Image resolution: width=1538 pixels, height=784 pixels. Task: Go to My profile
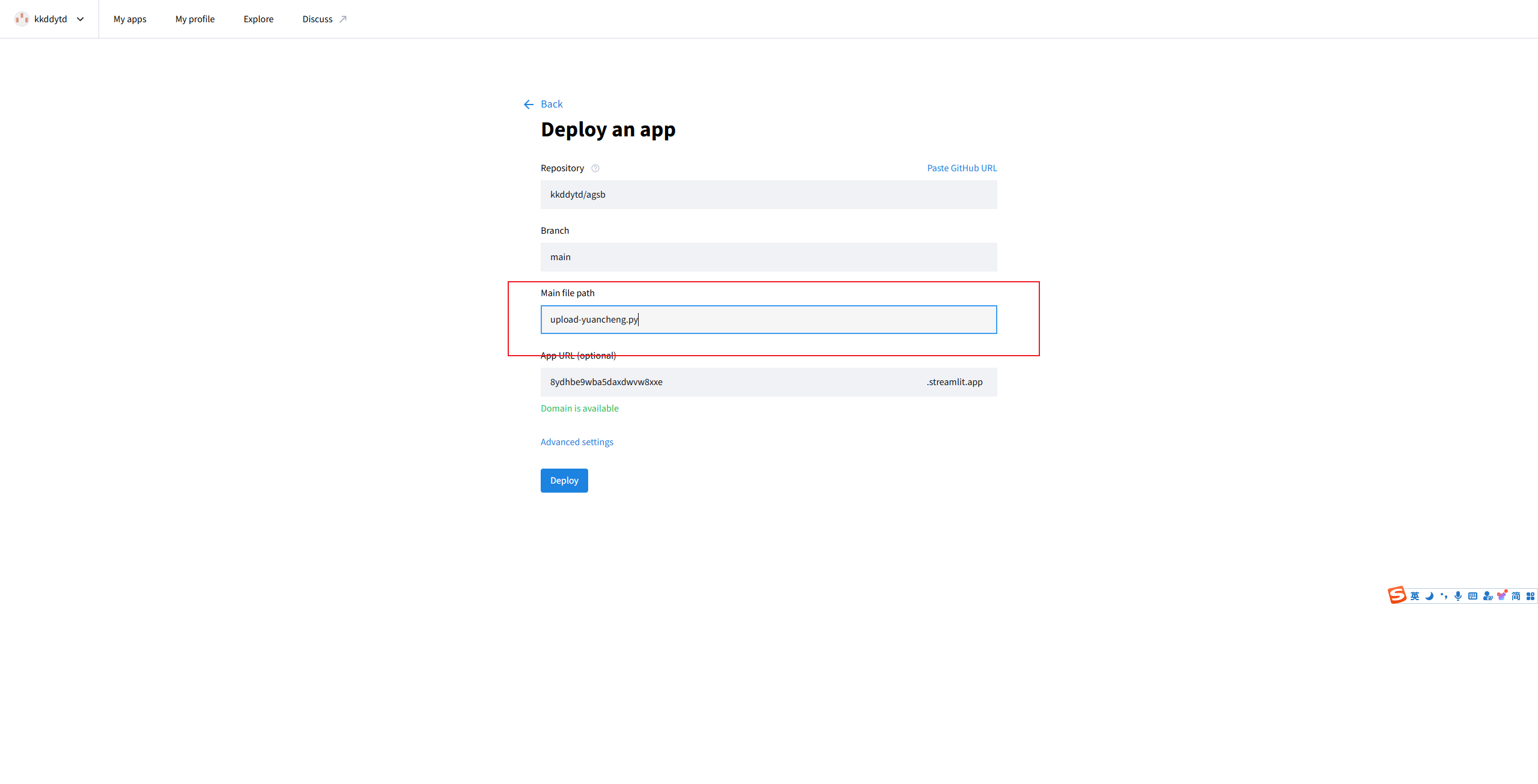195,19
